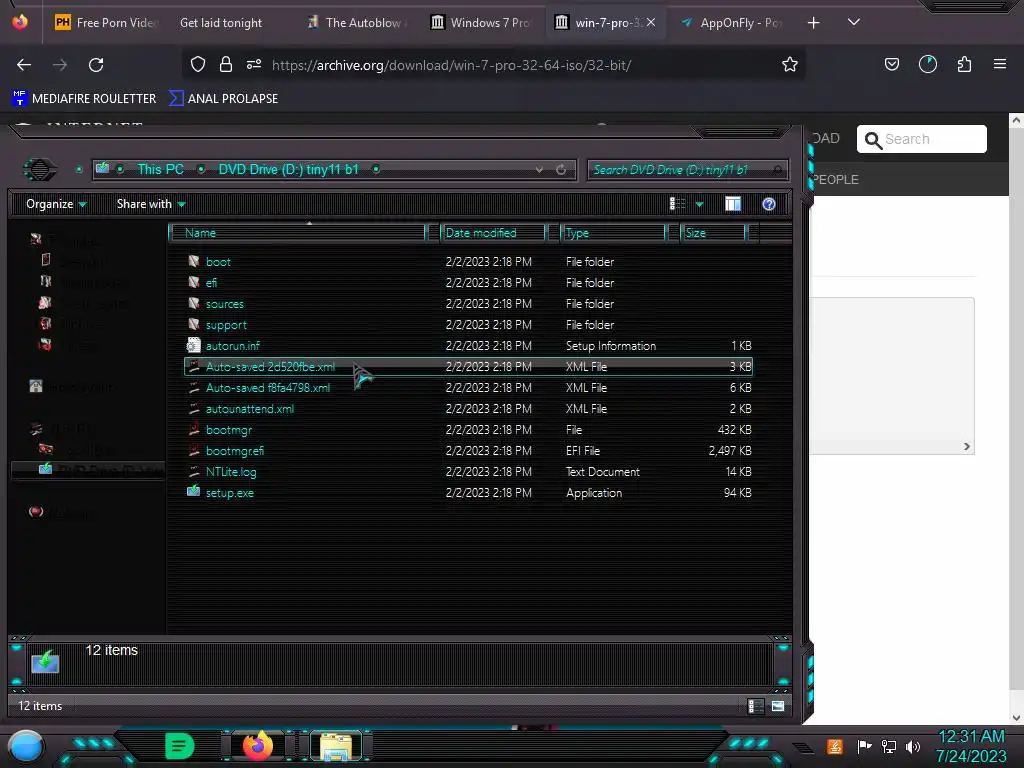Screen dimensions: 1024x768
Task: Open the sources folder
Action: pyautogui.click(x=225, y=304)
